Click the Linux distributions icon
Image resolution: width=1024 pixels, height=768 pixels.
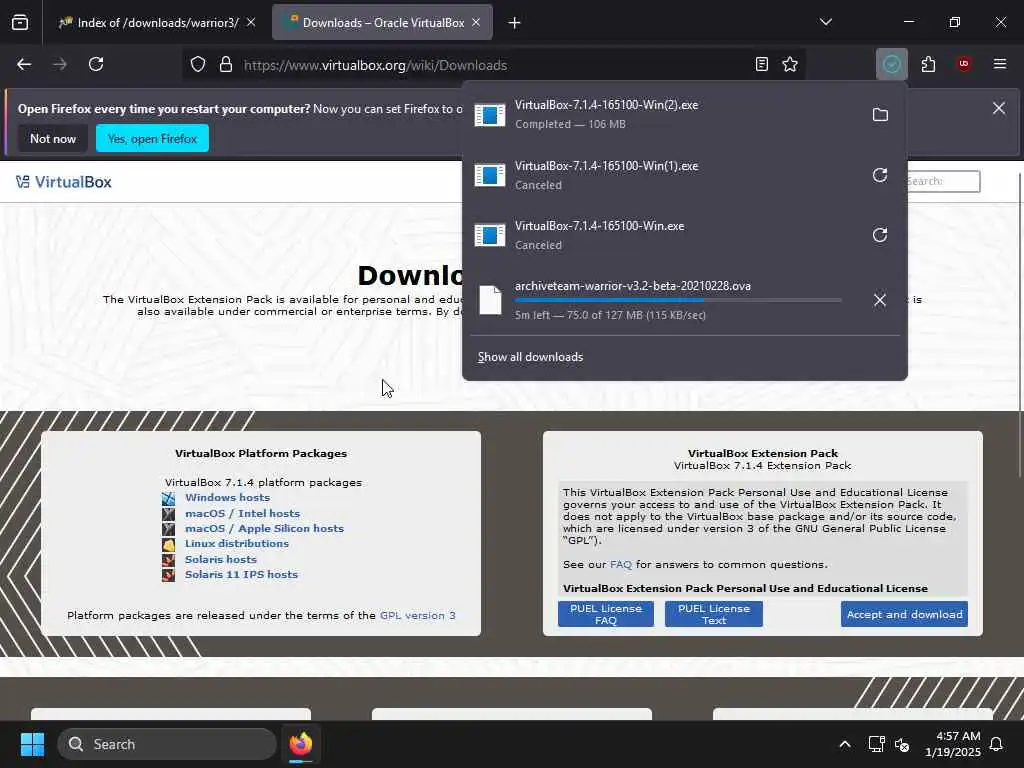[x=168, y=544]
